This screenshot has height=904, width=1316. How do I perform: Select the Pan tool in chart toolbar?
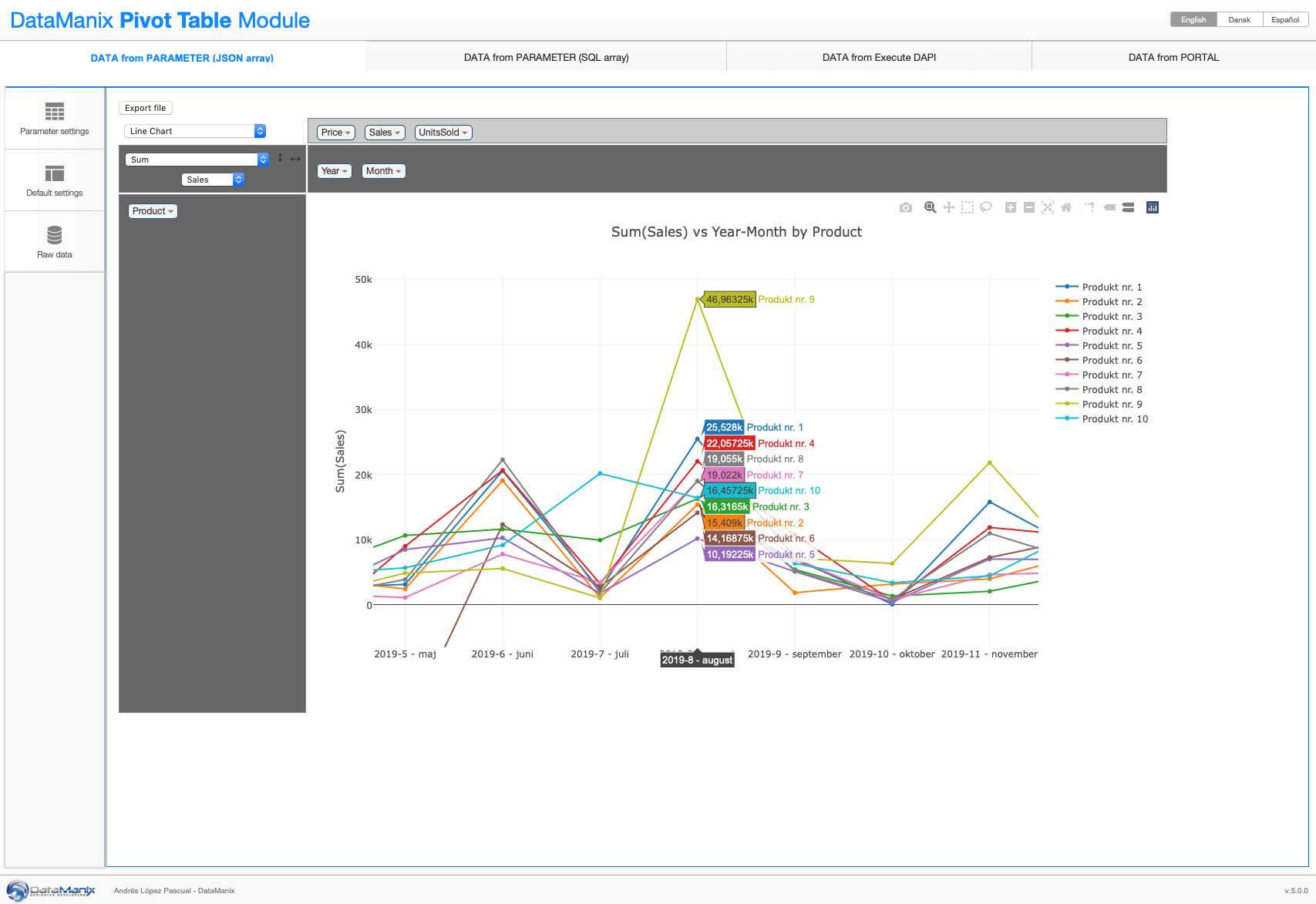[x=949, y=207]
